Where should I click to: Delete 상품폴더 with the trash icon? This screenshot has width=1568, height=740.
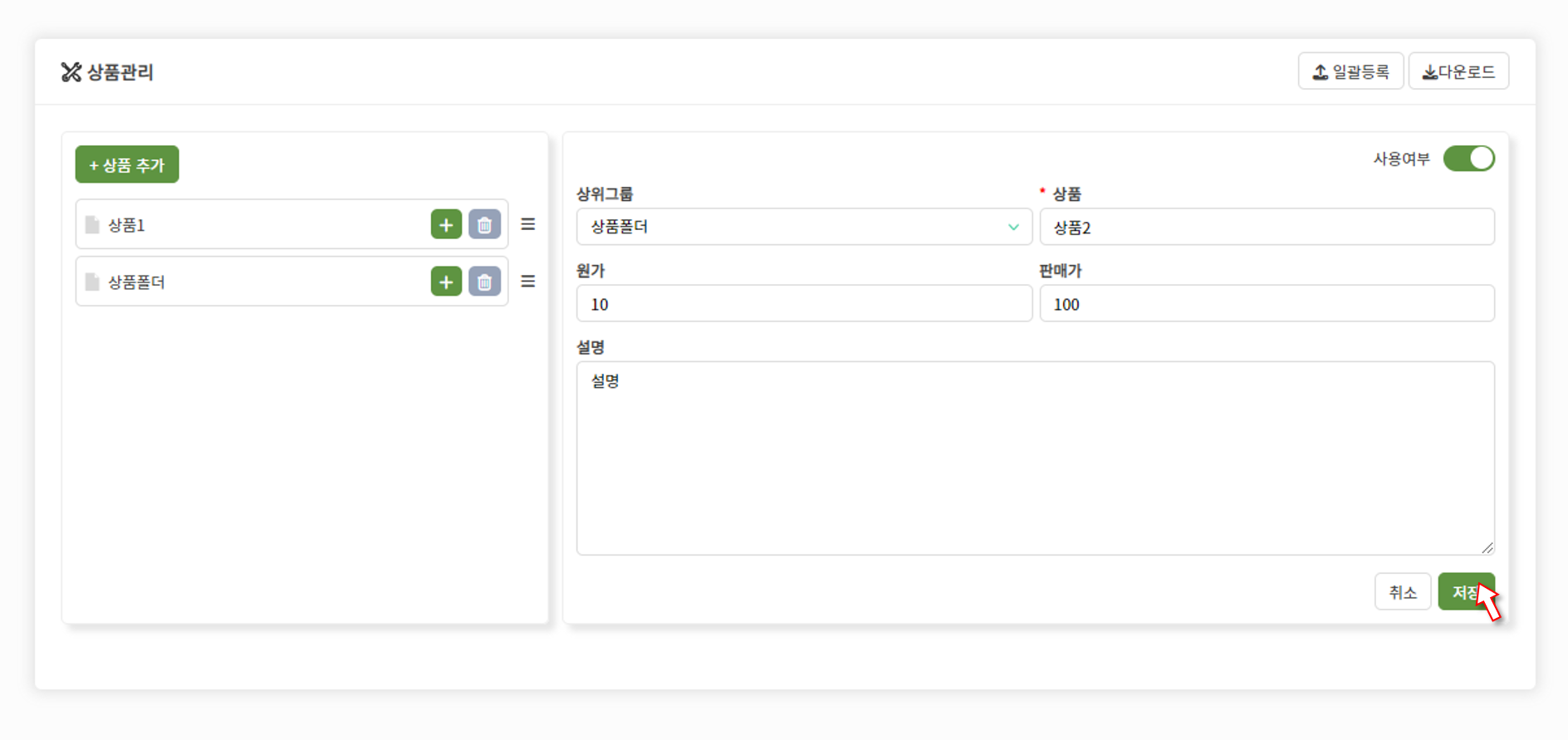point(484,282)
